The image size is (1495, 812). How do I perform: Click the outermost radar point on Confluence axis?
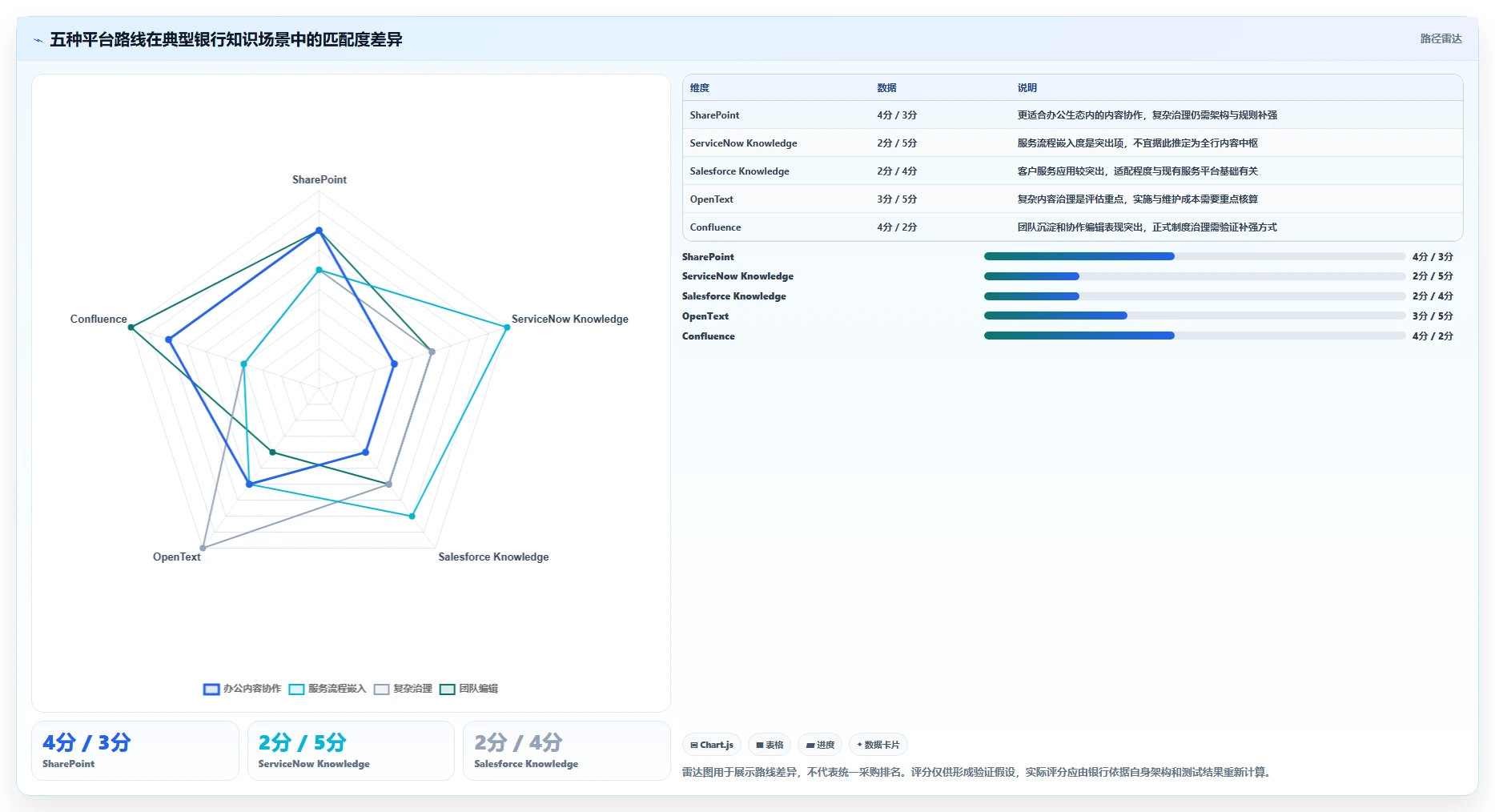pyautogui.click(x=131, y=328)
